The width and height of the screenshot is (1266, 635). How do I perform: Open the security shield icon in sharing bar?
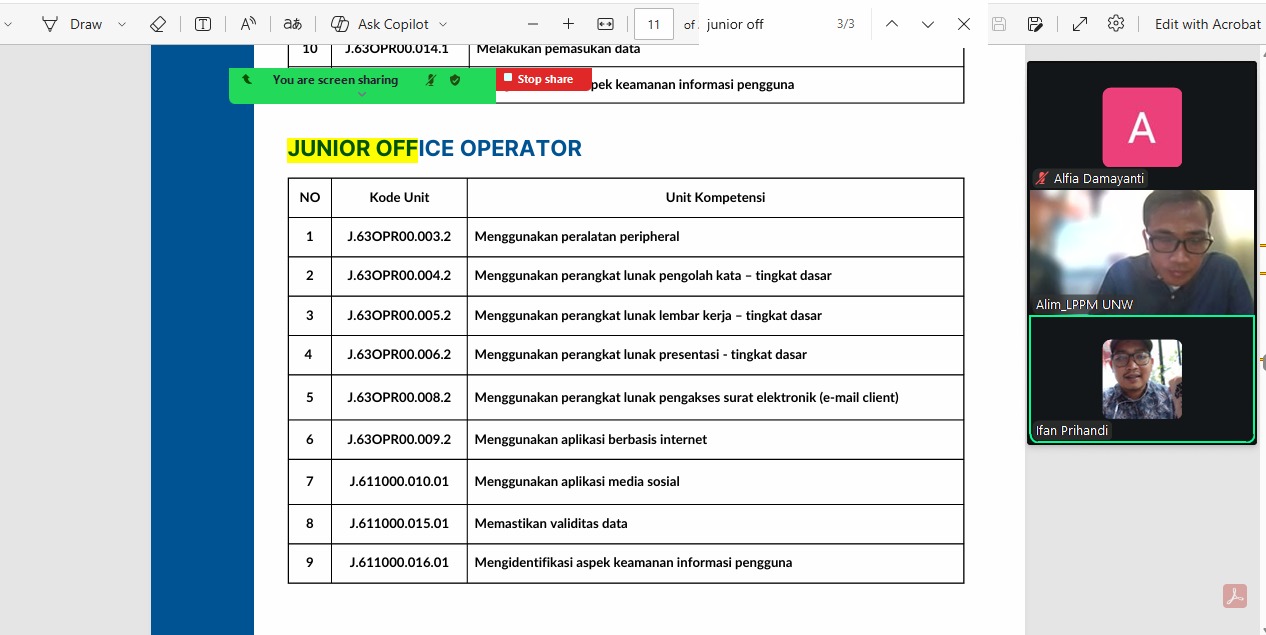pos(455,80)
